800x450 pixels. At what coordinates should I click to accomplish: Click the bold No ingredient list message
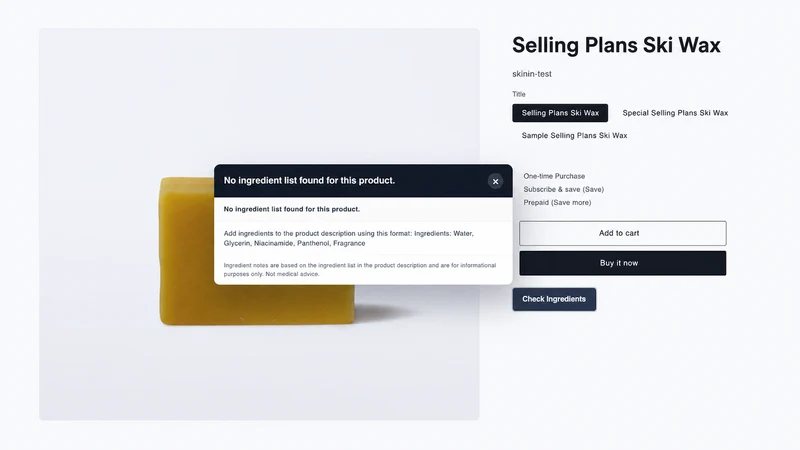291,209
